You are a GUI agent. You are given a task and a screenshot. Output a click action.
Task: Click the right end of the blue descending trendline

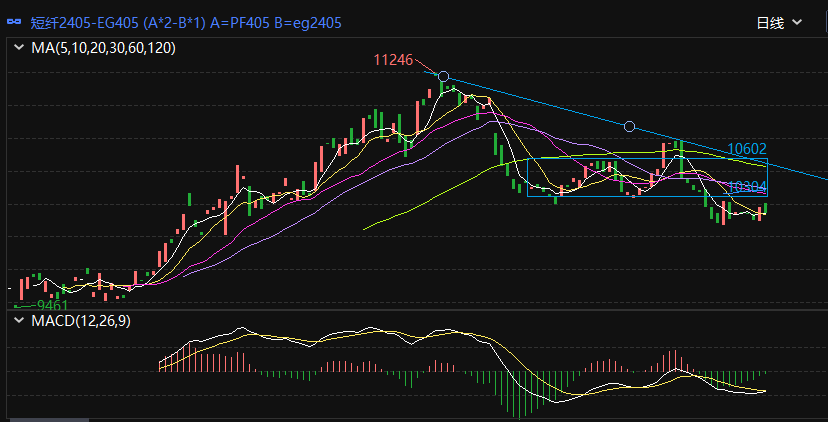click(824, 179)
